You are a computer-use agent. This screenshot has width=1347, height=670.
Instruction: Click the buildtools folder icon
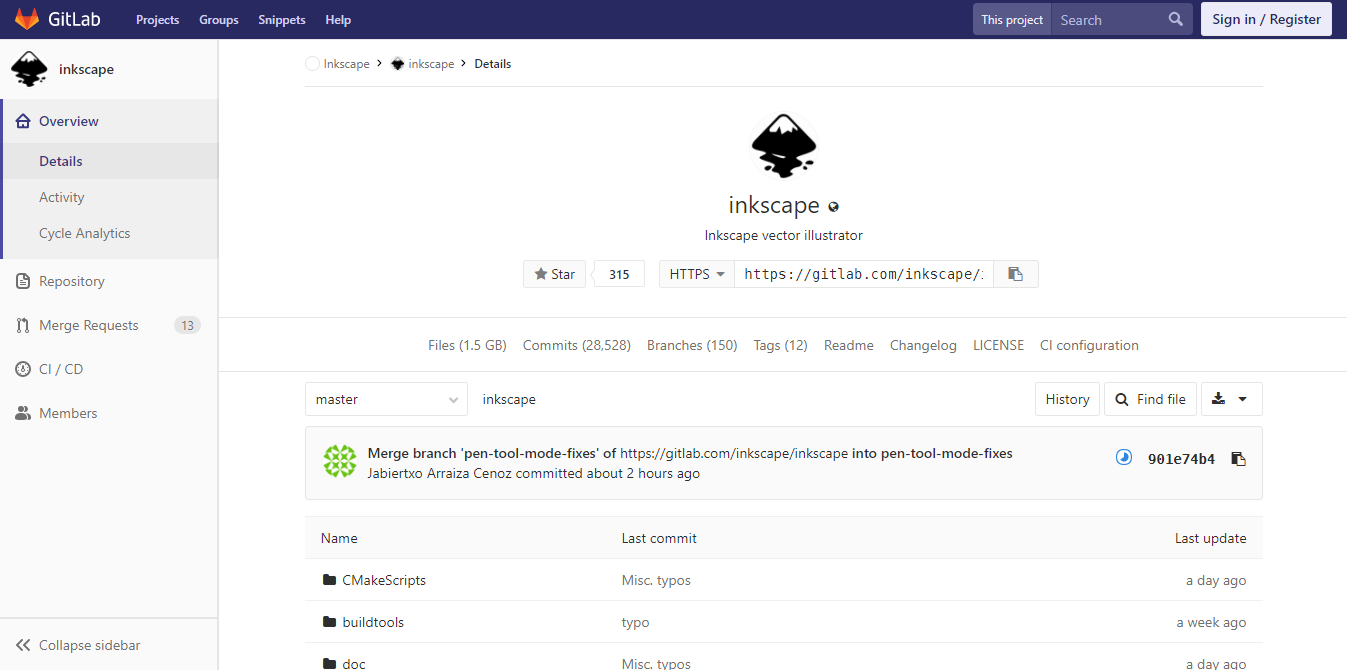[x=329, y=622]
